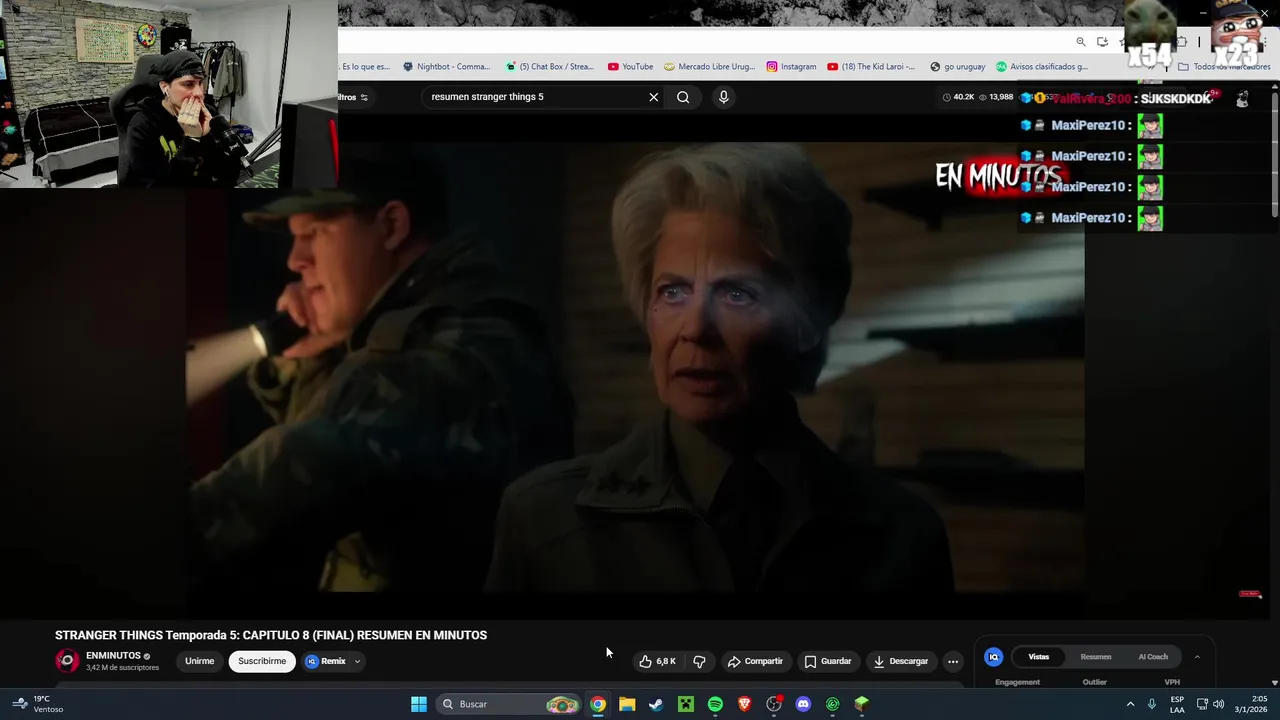Click the tray microphone icon

(x=1152, y=704)
